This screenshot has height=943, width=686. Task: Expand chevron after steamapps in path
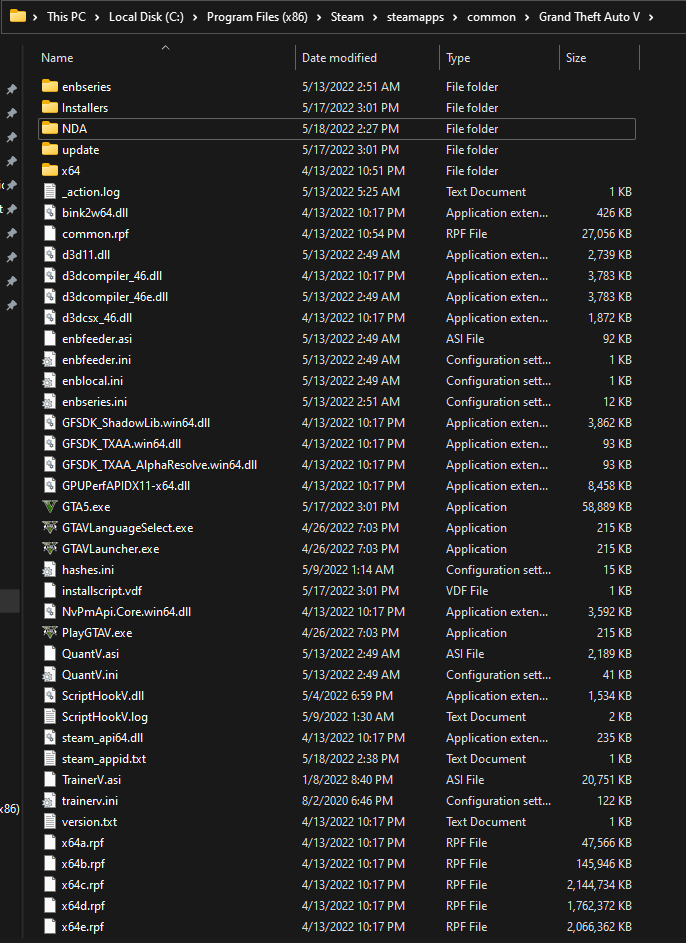(x=455, y=17)
